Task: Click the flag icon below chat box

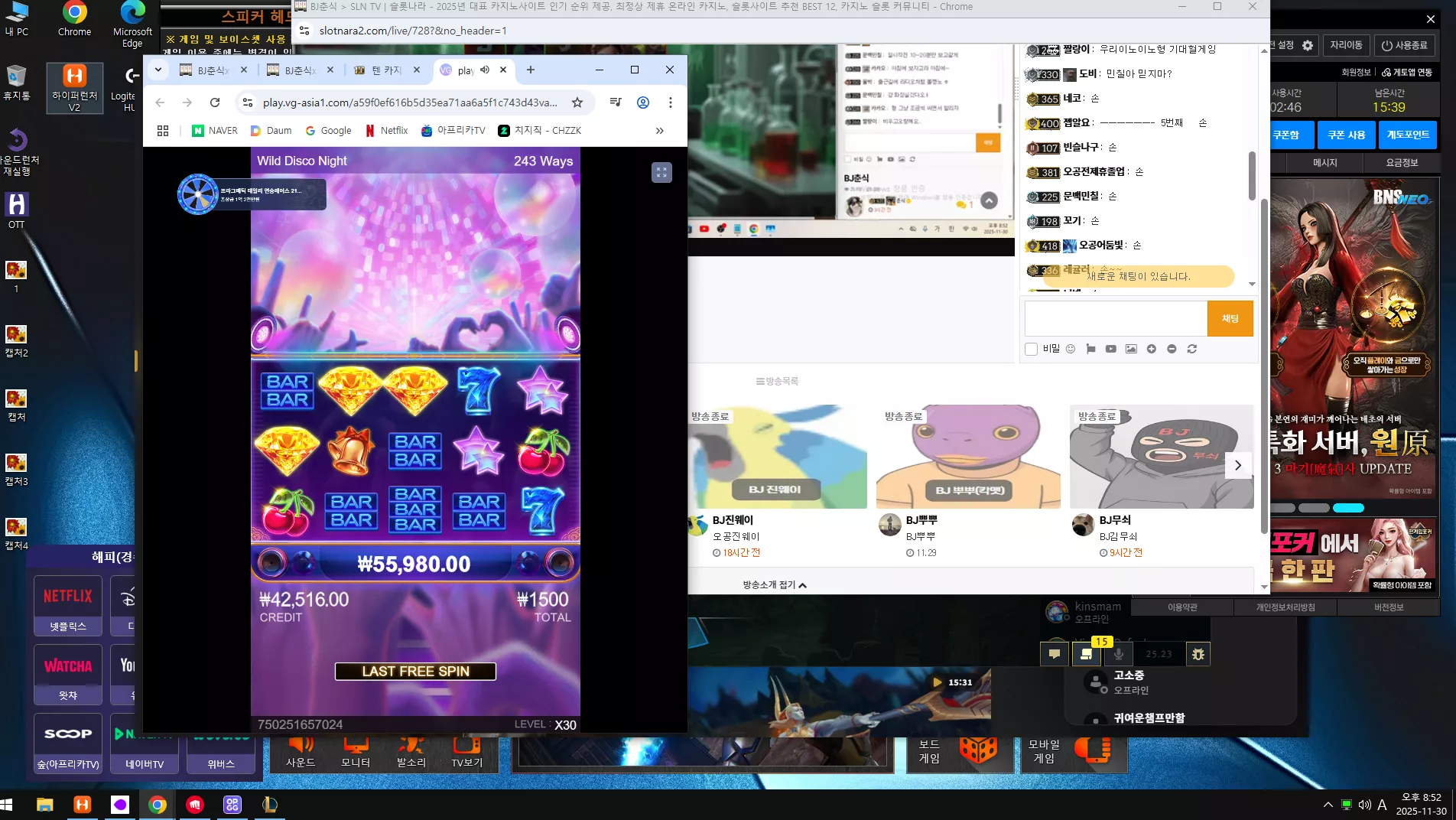Action: 1090,349
